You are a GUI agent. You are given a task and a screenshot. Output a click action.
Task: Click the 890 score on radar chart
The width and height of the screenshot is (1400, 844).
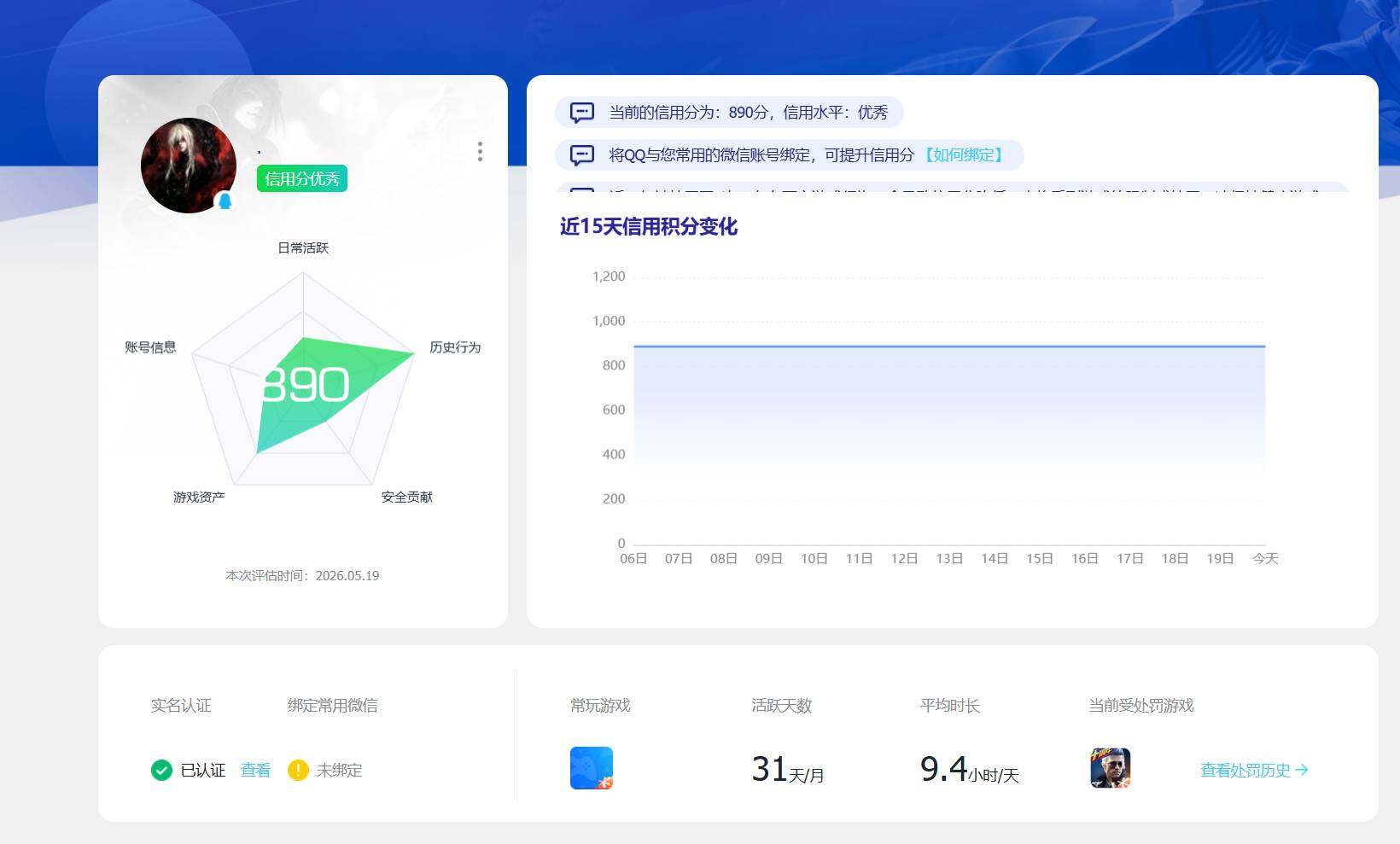tap(306, 385)
